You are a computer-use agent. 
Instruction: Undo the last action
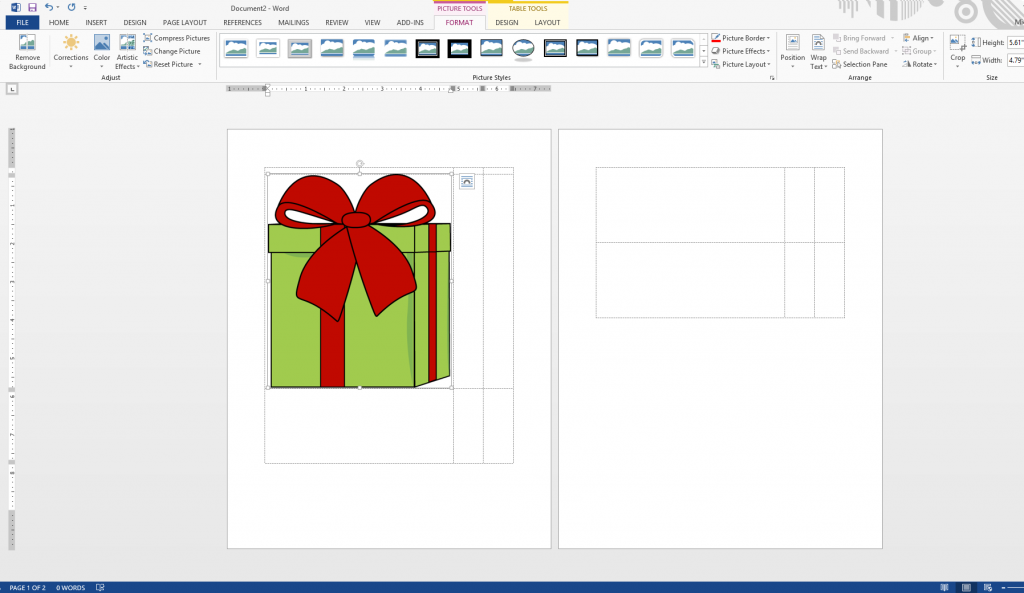coord(48,7)
